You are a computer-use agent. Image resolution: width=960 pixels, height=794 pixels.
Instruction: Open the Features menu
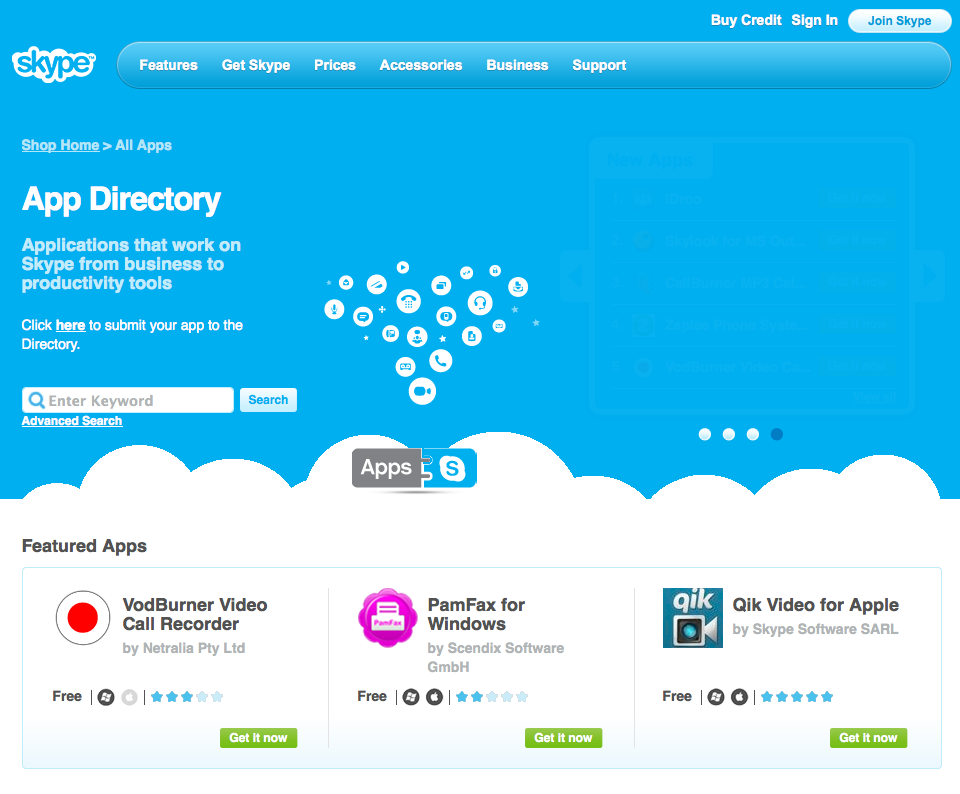(x=168, y=65)
